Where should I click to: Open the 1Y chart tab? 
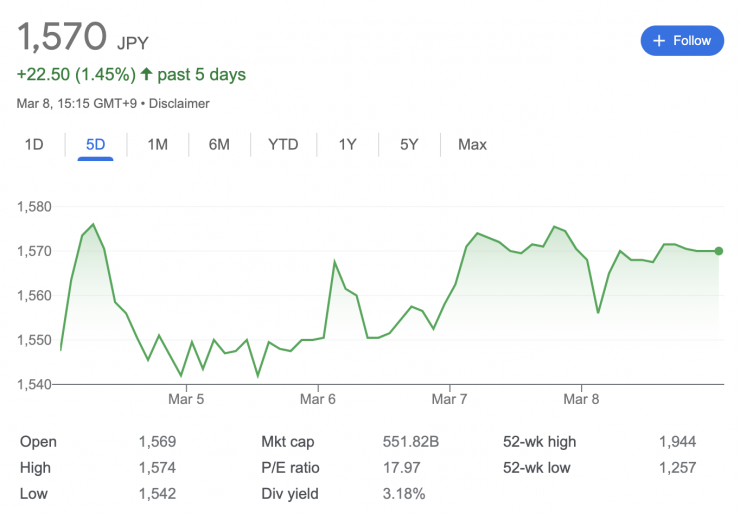(x=347, y=144)
